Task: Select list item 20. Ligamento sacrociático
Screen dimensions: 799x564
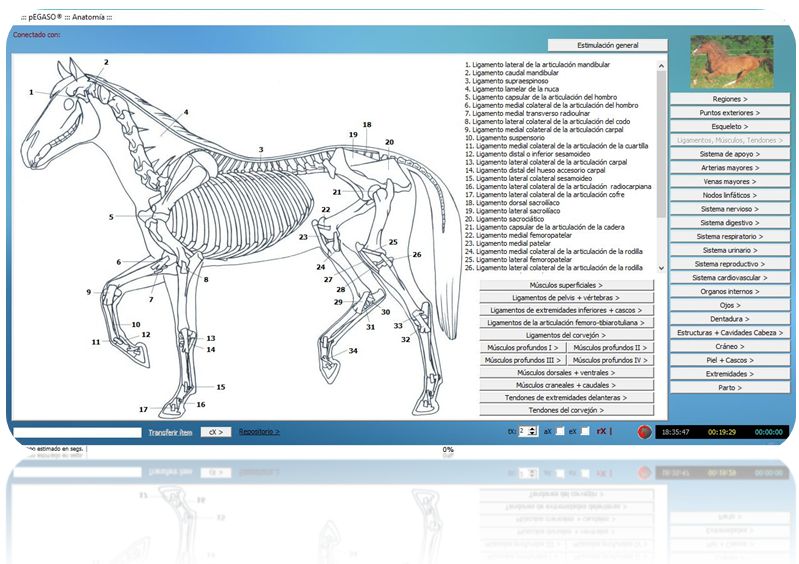Action: point(504,219)
